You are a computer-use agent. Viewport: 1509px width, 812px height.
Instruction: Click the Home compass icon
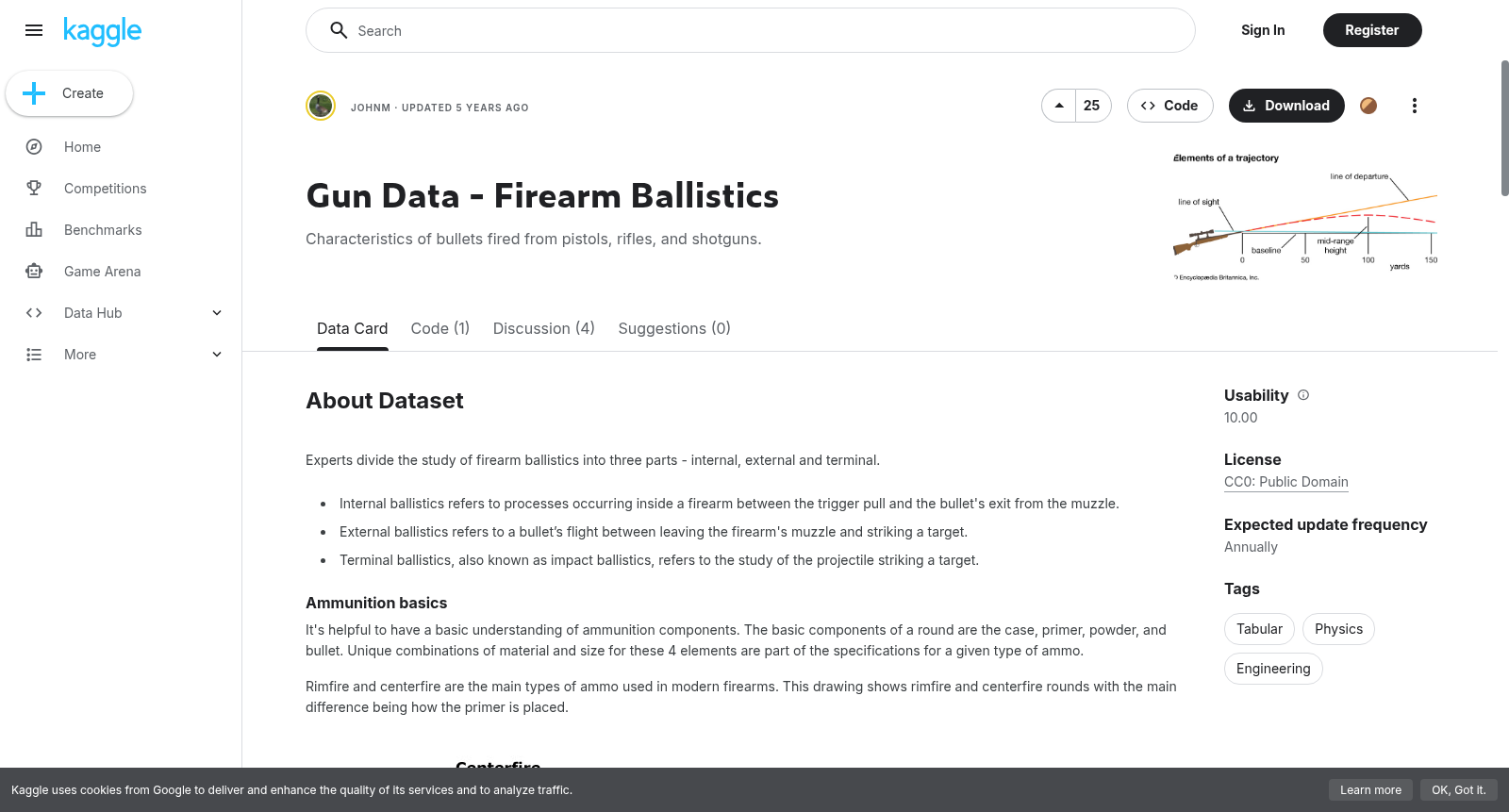34,147
